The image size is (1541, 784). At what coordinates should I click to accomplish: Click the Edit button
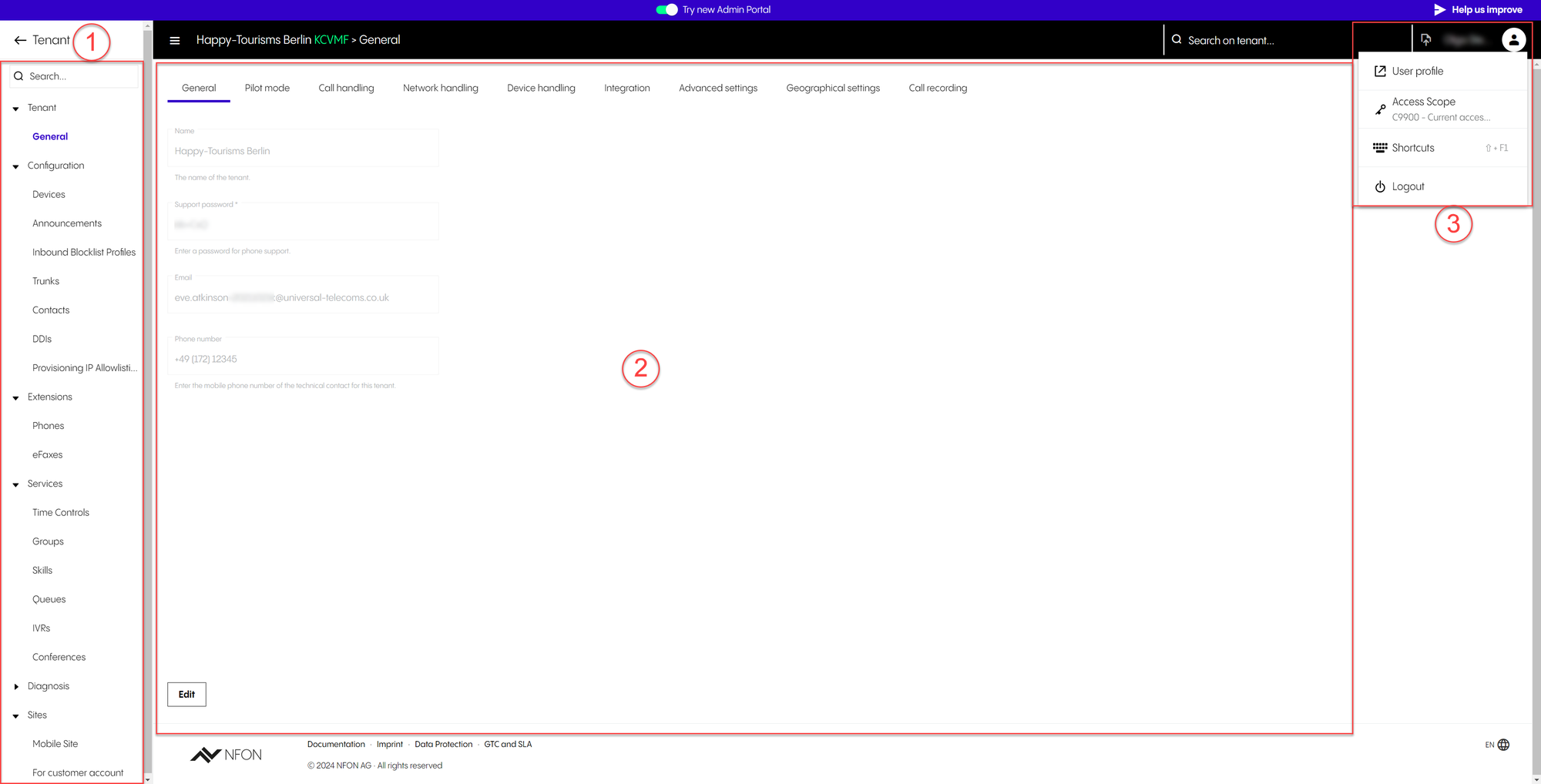[186, 694]
